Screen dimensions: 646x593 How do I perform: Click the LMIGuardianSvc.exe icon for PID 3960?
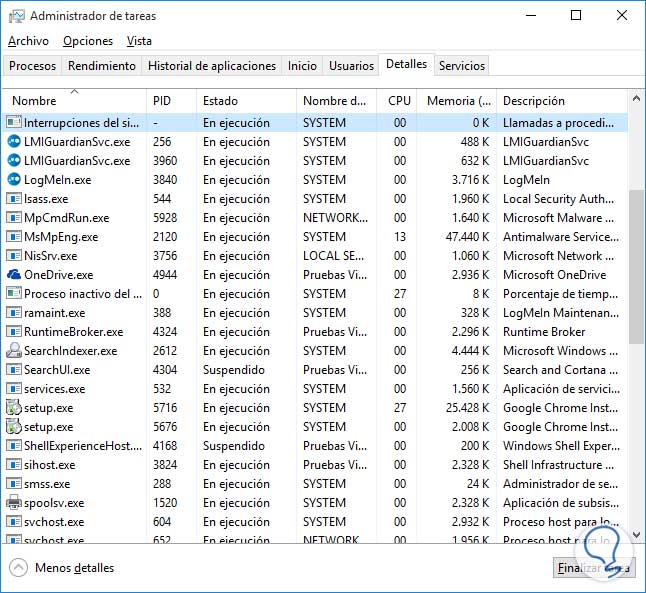[x=14, y=160]
